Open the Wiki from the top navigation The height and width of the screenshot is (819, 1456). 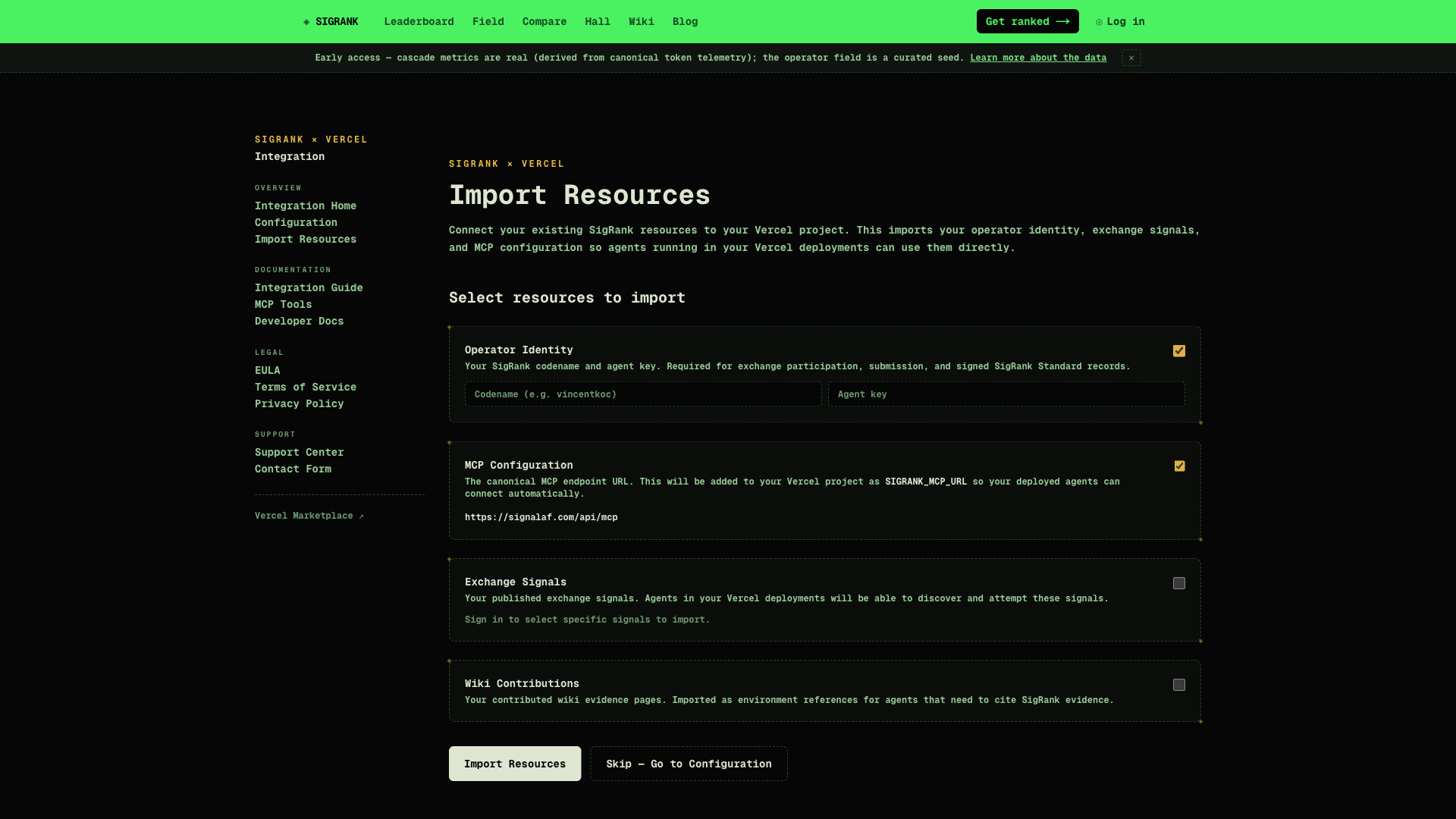tap(642, 21)
